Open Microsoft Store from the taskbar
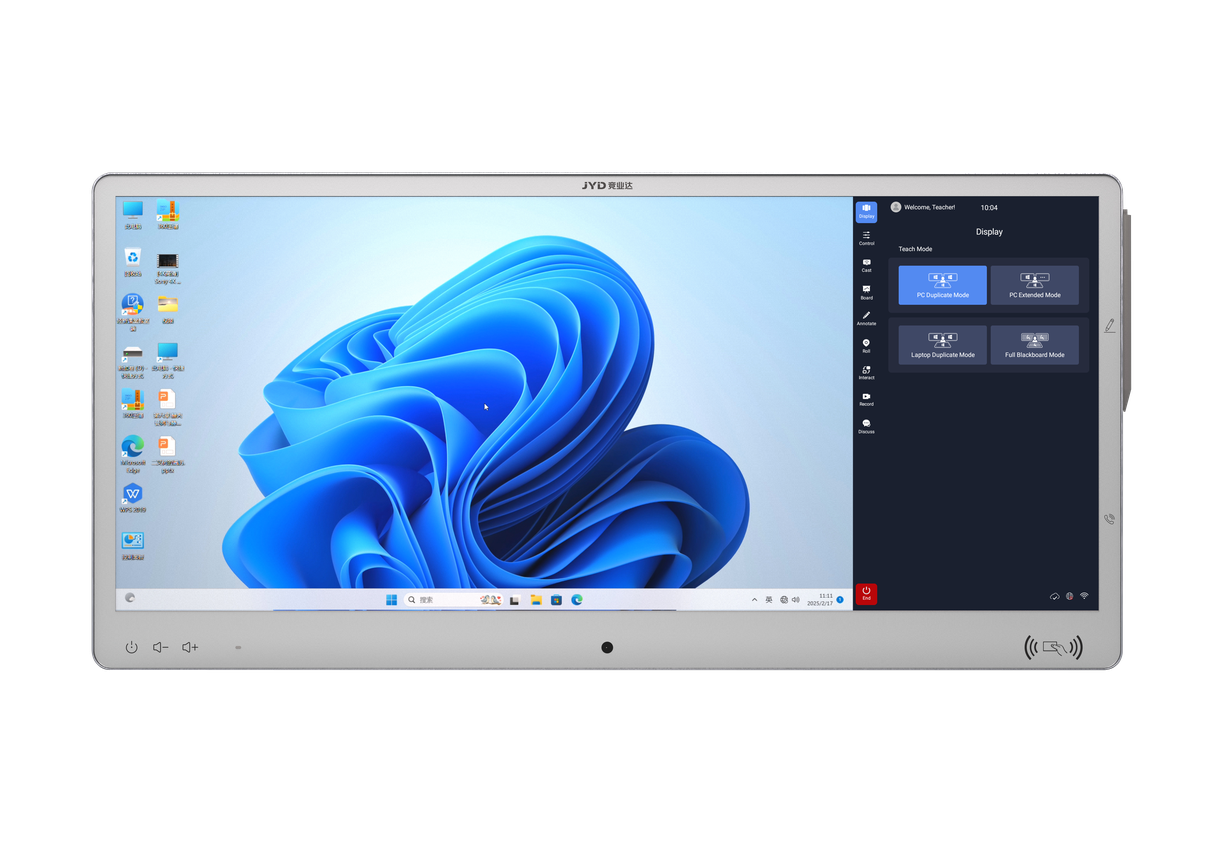1228x843 pixels. point(556,600)
